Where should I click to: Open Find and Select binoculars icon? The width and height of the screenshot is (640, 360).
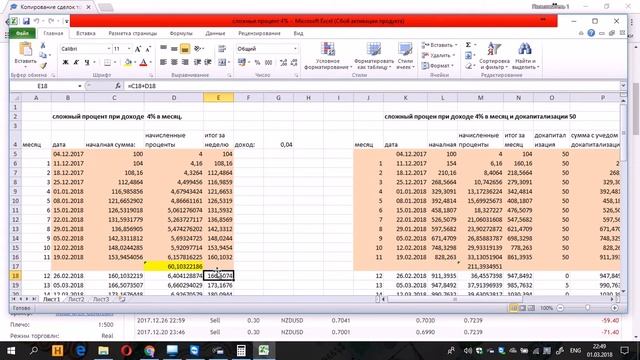pyautogui.click(x=525, y=49)
